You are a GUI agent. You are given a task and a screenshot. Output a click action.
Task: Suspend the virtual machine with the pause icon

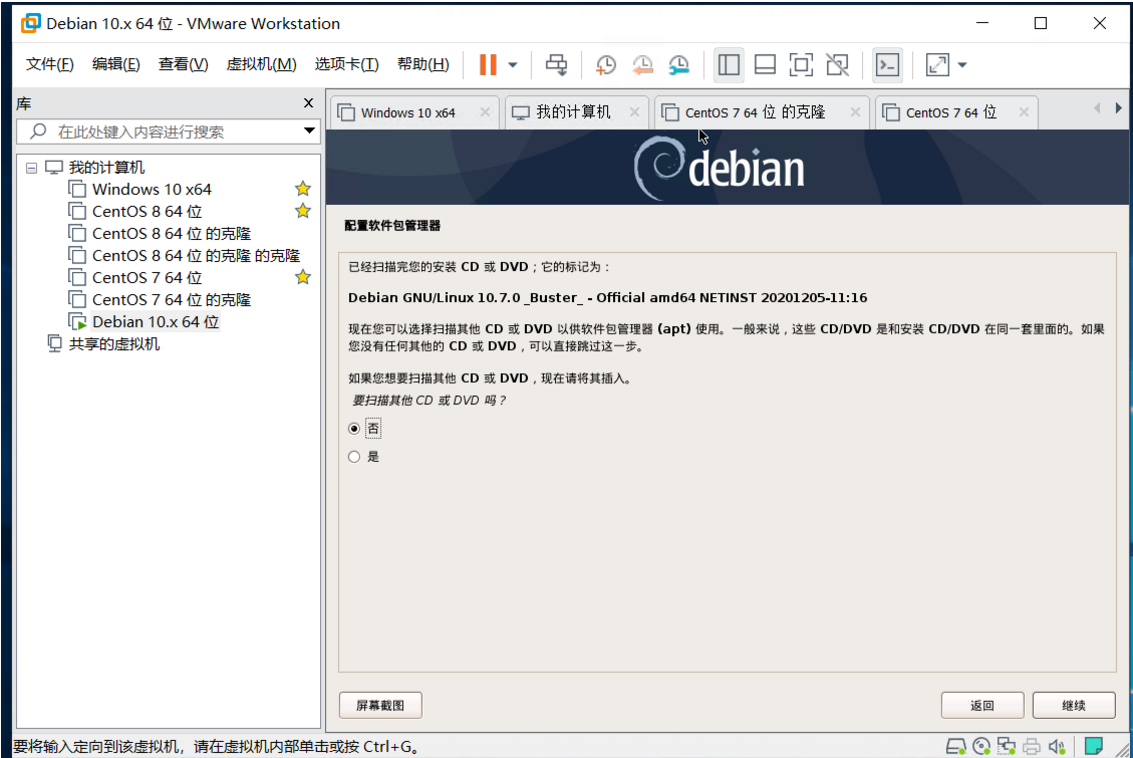click(x=488, y=64)
